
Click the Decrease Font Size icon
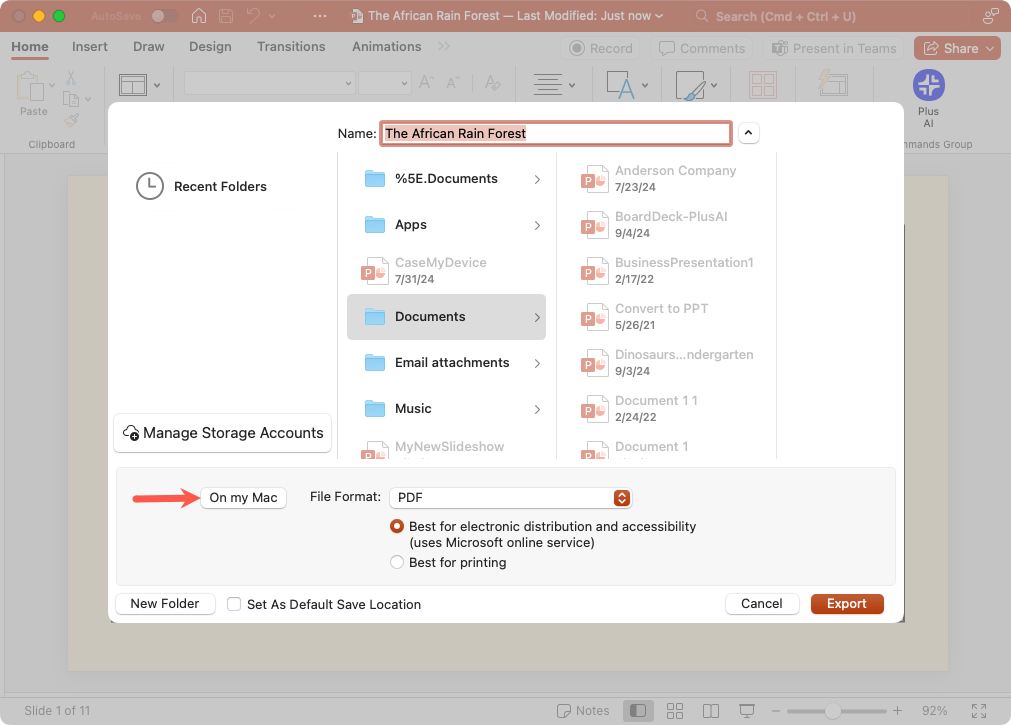coord(453,83)
